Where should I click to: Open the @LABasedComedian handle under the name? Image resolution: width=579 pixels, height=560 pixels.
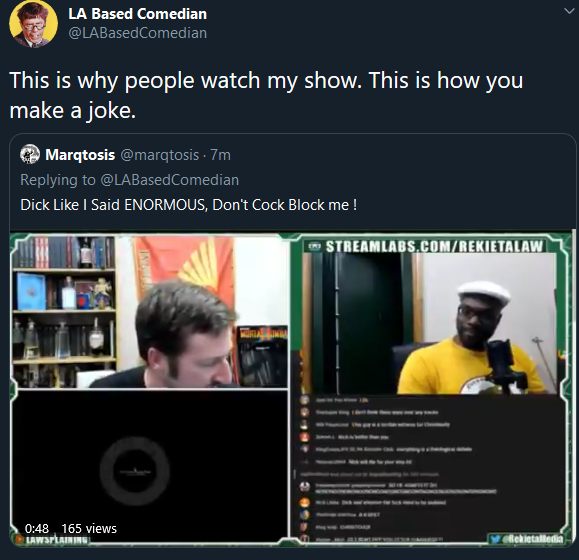point(137,33)
